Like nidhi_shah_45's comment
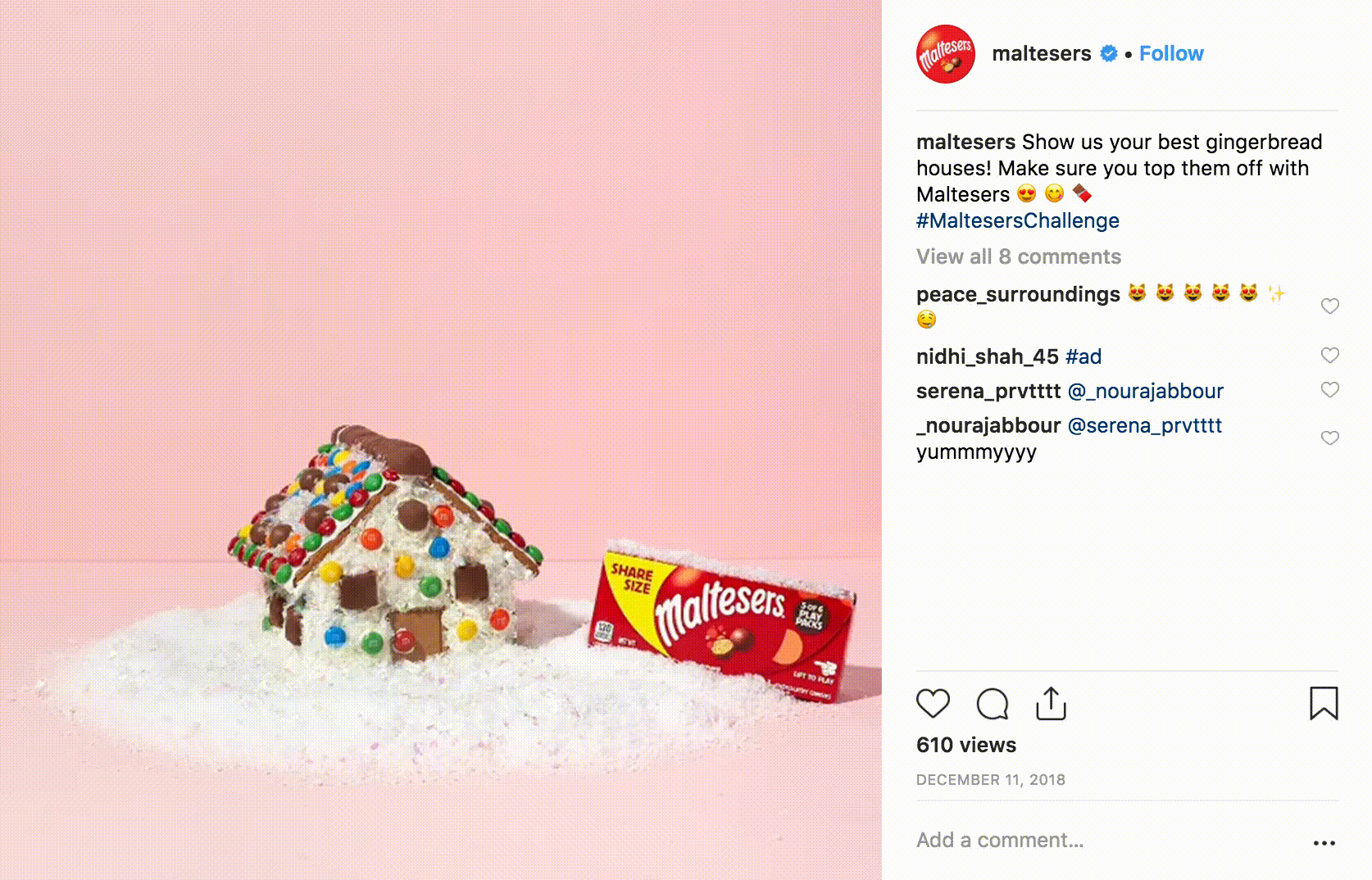1372x880 pixels. coord(1330,355)
